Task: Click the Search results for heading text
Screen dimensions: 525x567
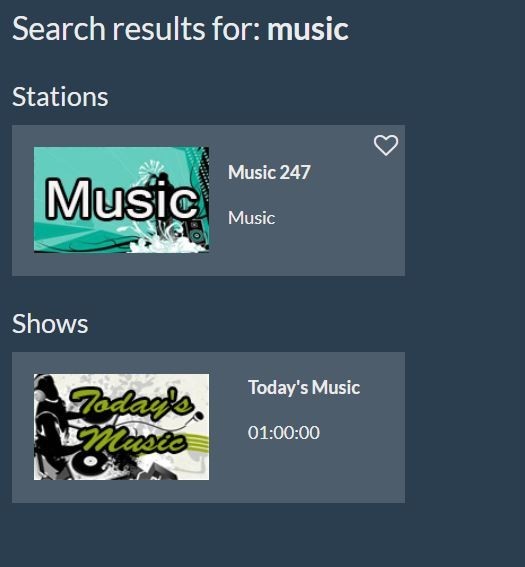Action: tap(136, 29)
